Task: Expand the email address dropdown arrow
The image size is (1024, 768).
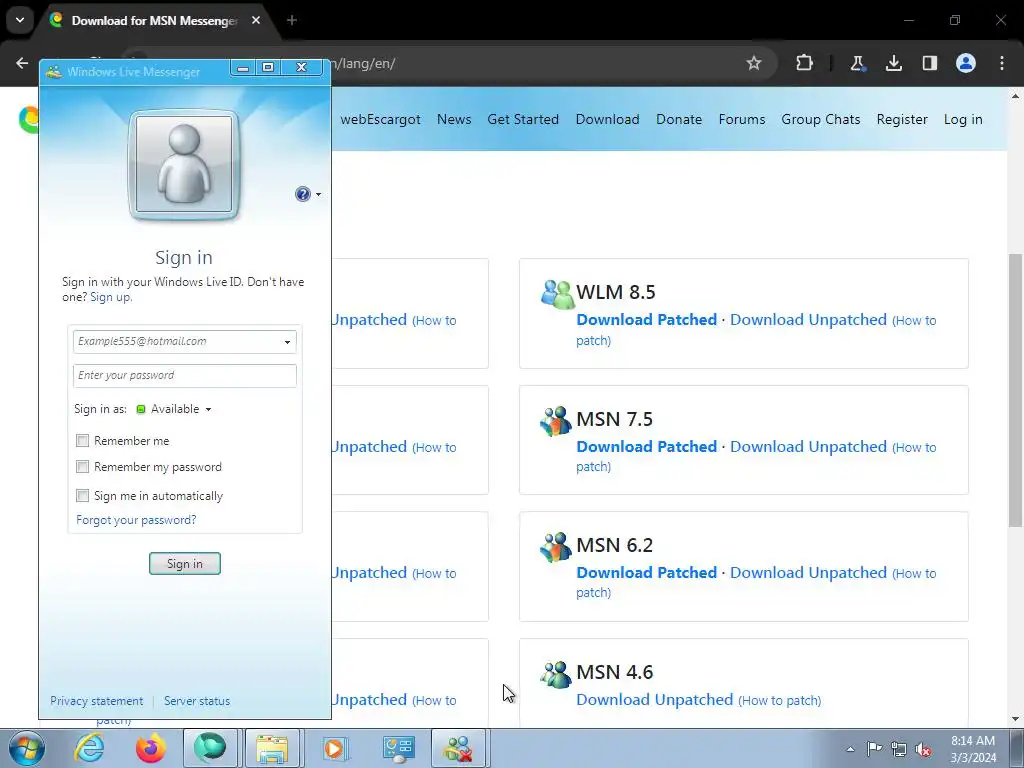Action: coord(287,342)
